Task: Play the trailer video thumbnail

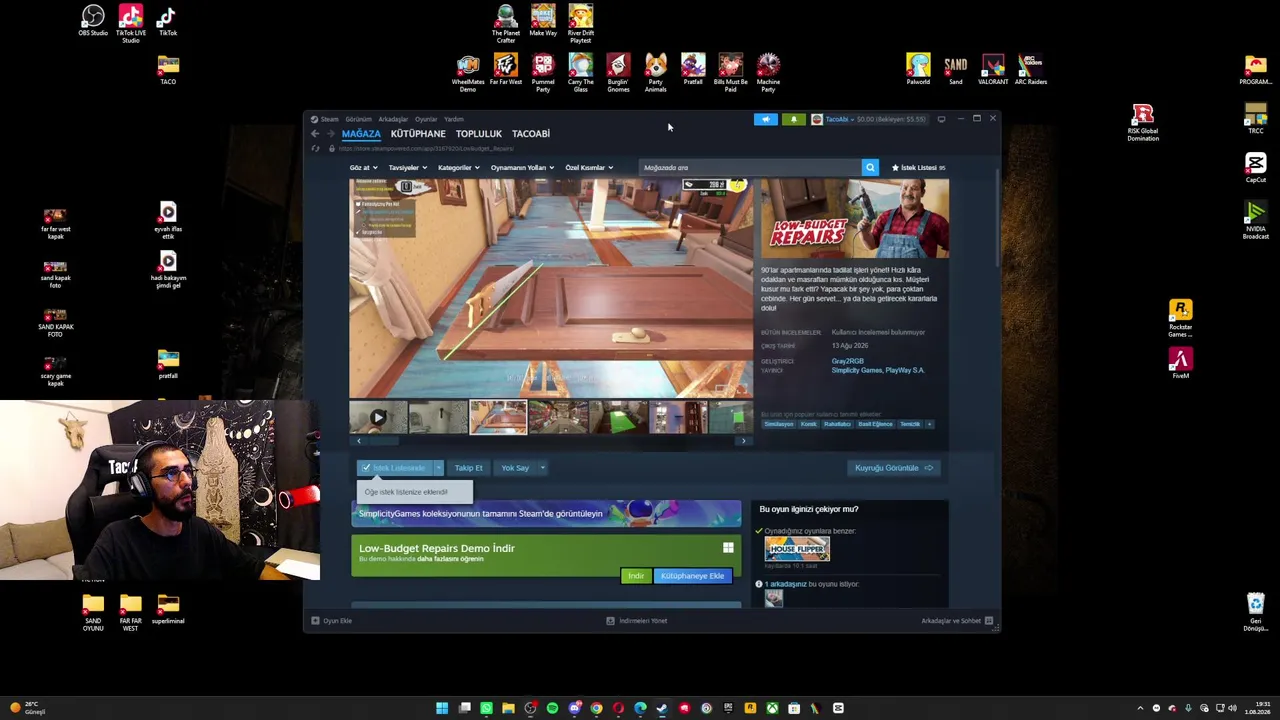Action: click(x=378, y=417)
